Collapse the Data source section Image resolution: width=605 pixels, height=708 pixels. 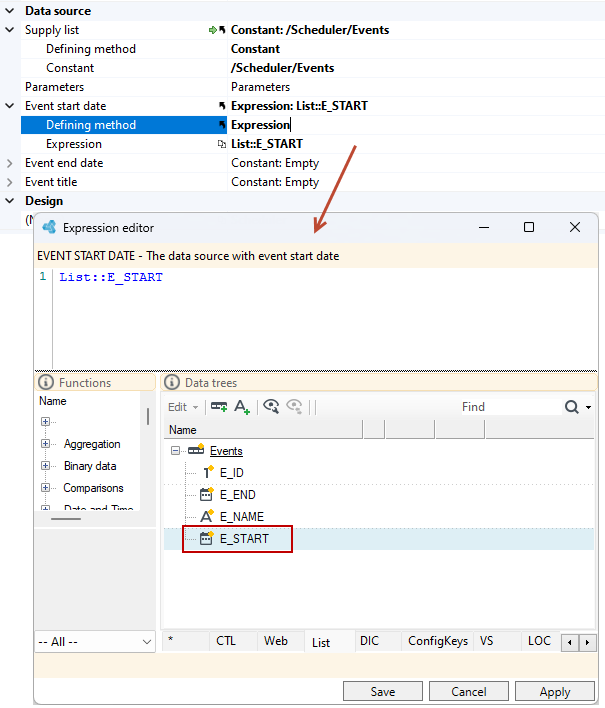(x=9, y=10)
